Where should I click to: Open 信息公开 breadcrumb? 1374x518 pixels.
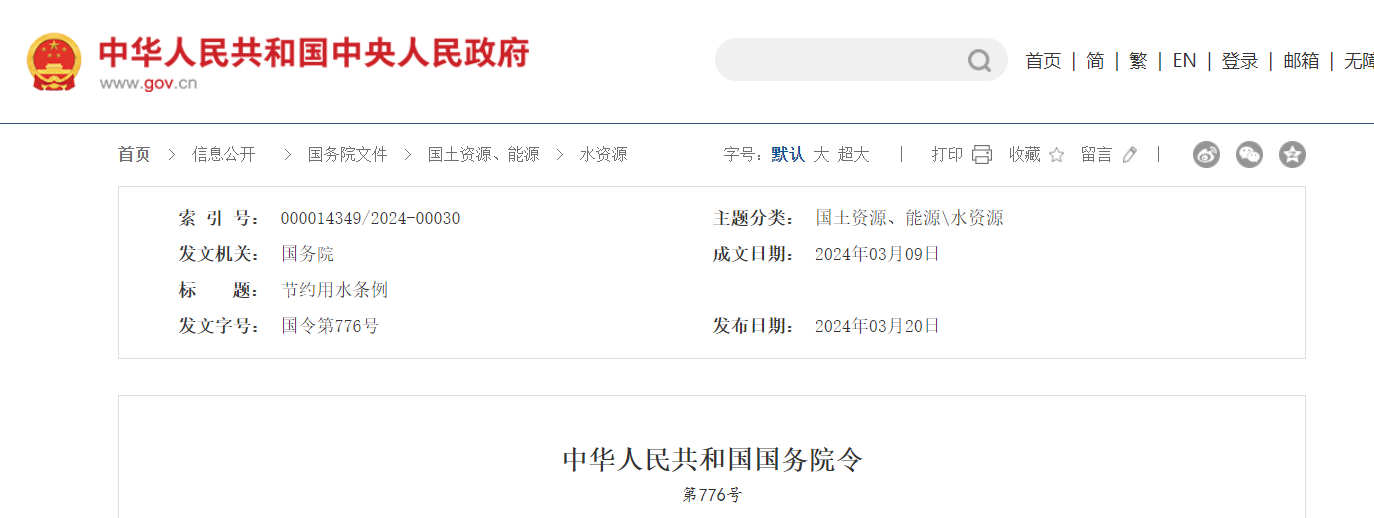(x=224, y=154)
